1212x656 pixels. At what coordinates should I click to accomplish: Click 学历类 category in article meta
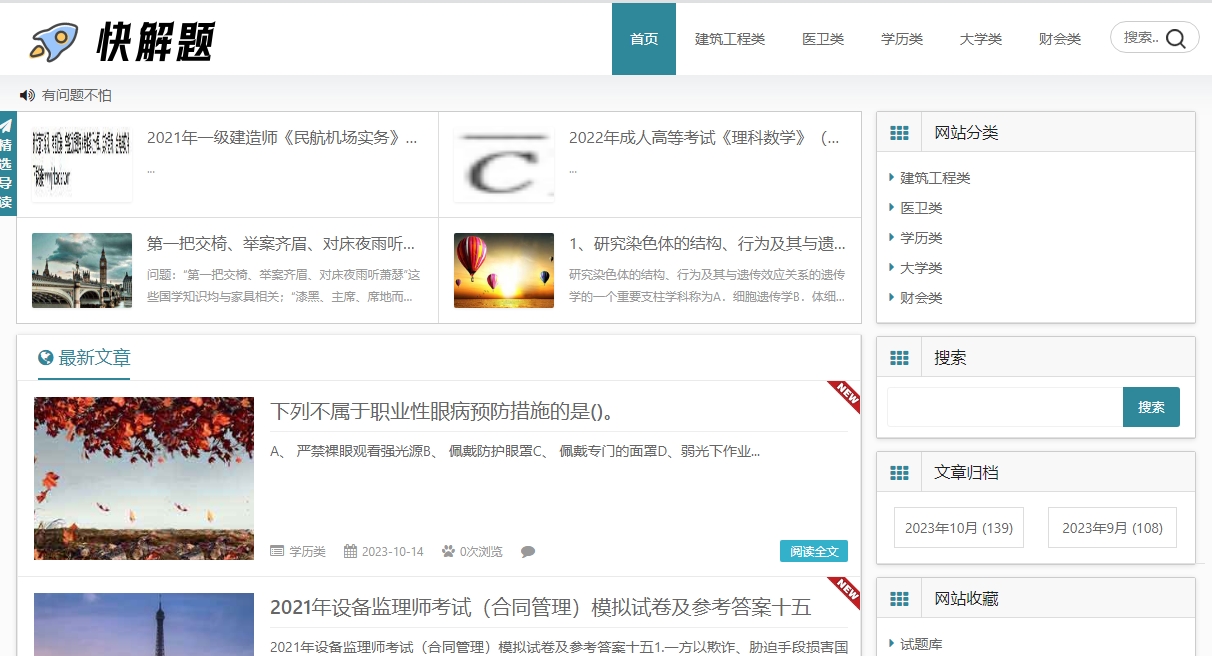[308, 552]
